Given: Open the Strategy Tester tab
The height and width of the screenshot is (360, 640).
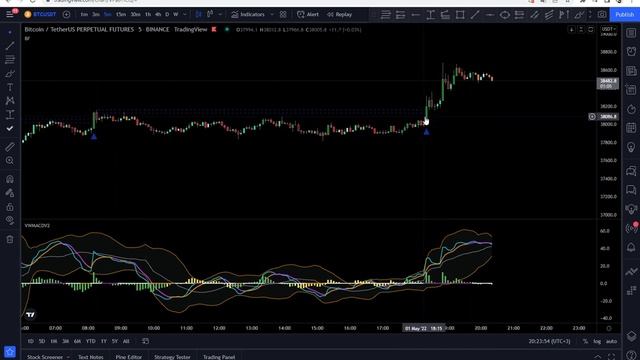Looking at the screenshot, I should pyautogui.click(x=172, y=357).
